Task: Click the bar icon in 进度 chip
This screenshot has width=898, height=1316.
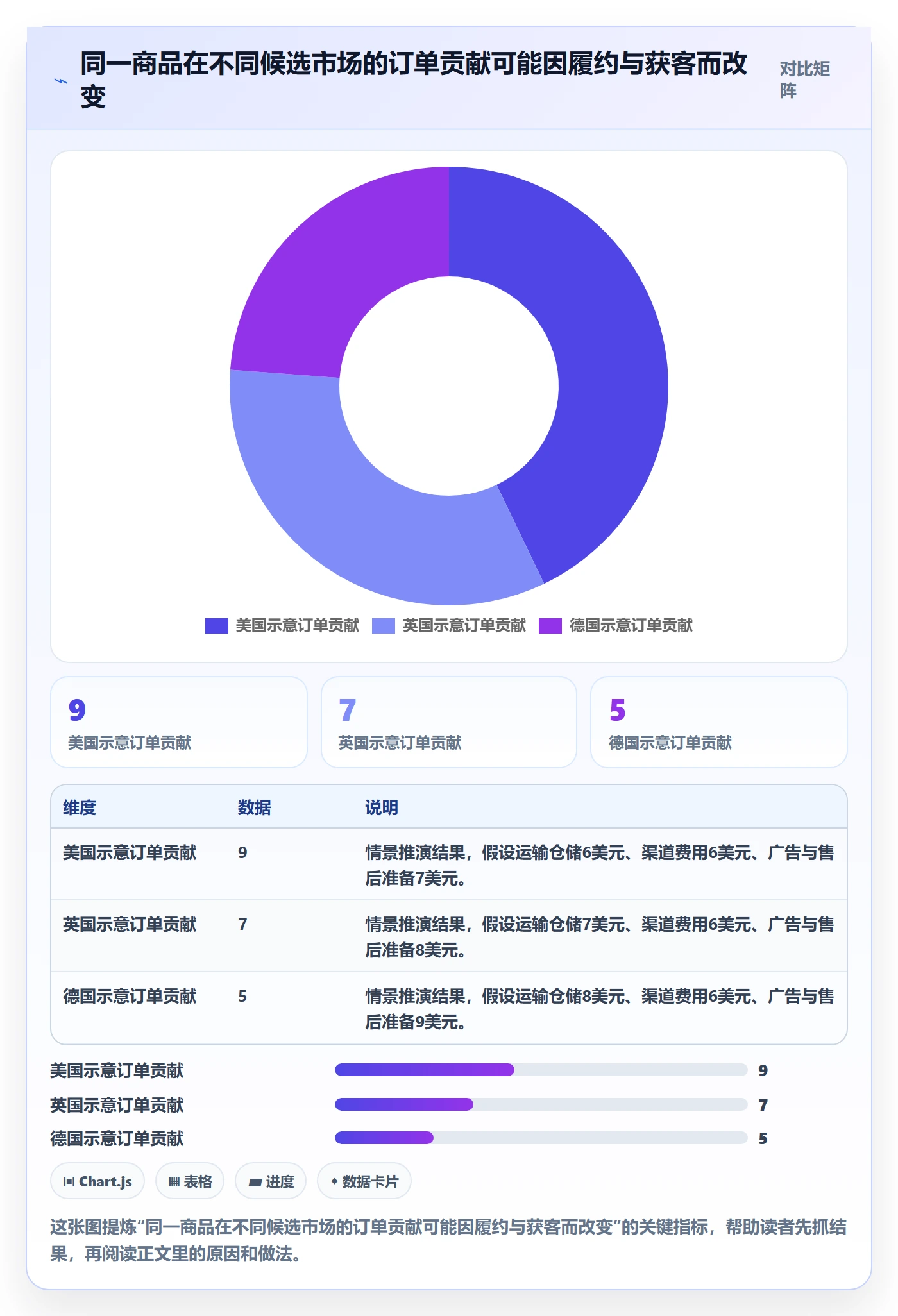Action: (x=255, y=1182)
